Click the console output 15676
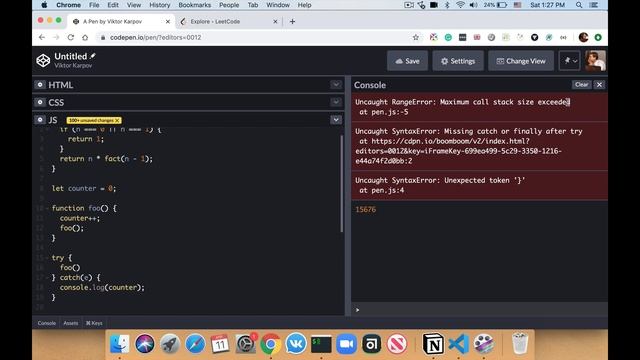Screen dimensions: 640x360 (365, 210)
